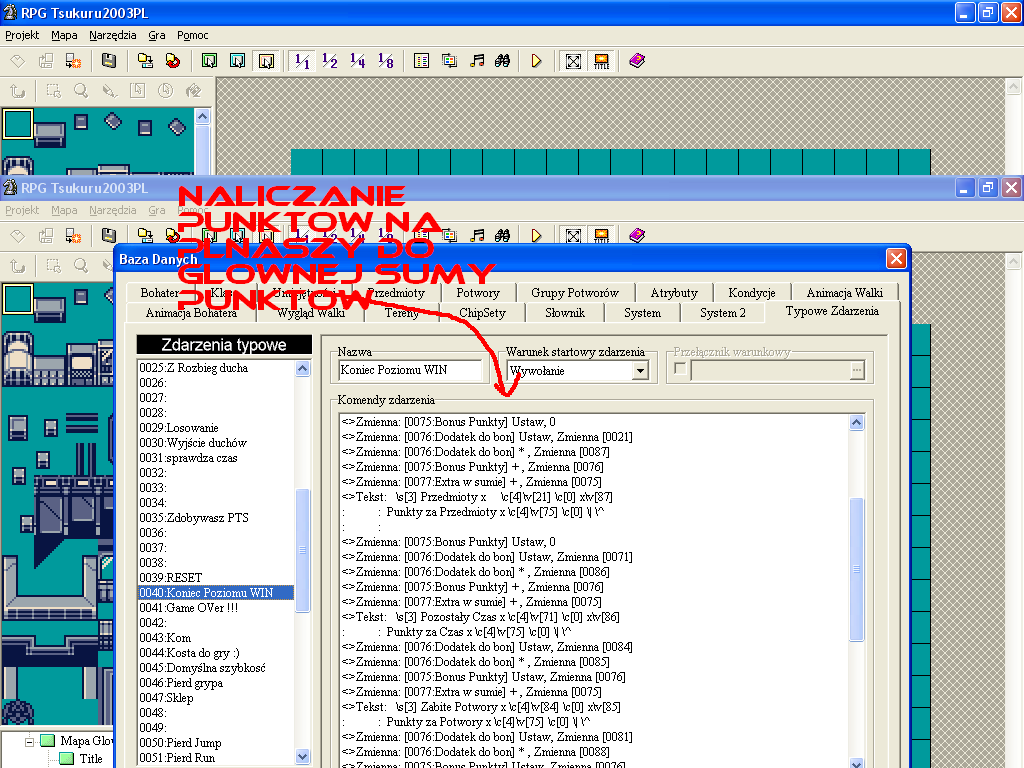Switch to the ChipSety tab
This screenshot has height=768, width=1024.
click(482, 313)
